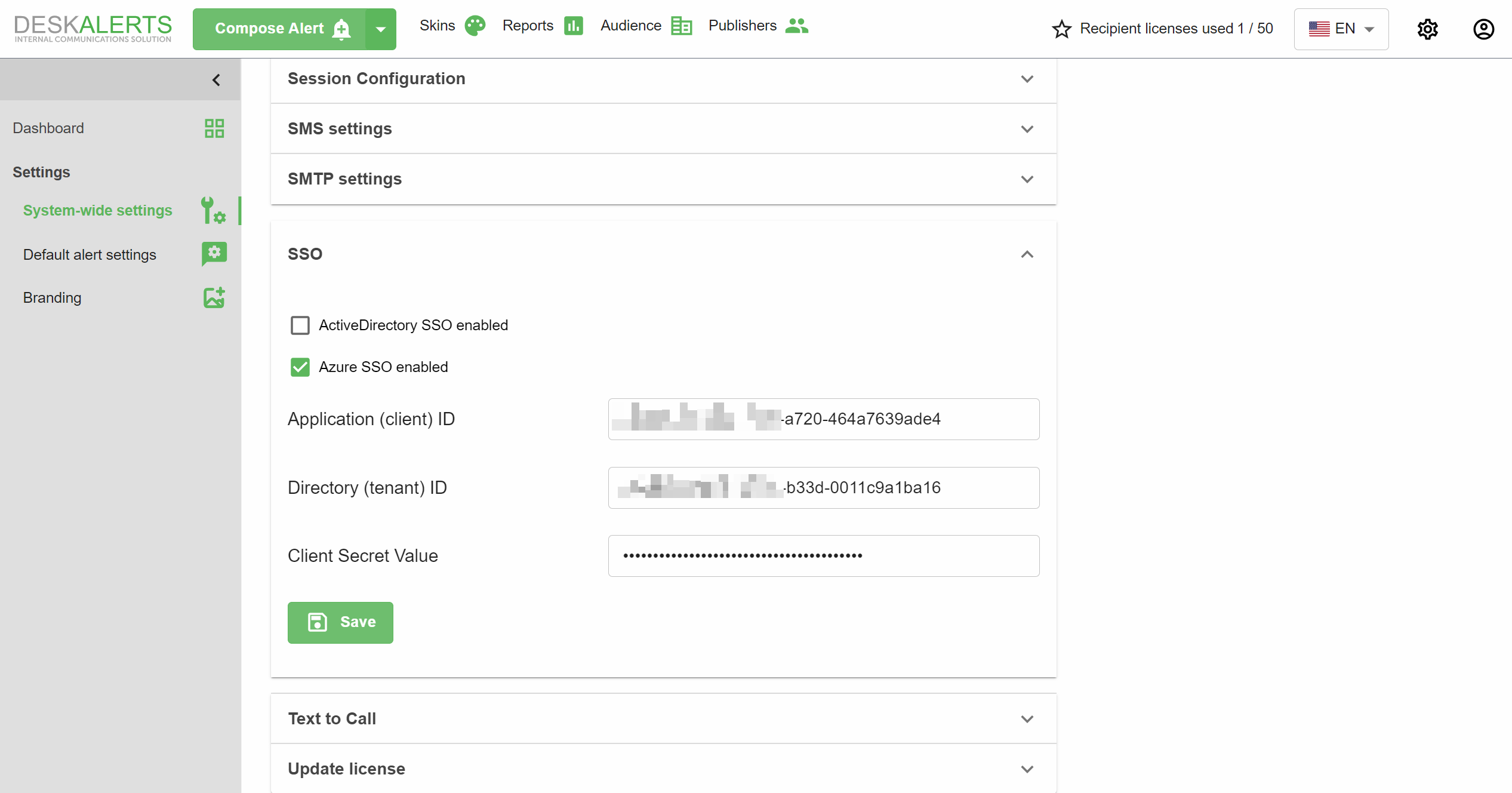This screenshot has width=1512, height=793.
Task: Open System-wide settings menu item
Action: [97, 211]
